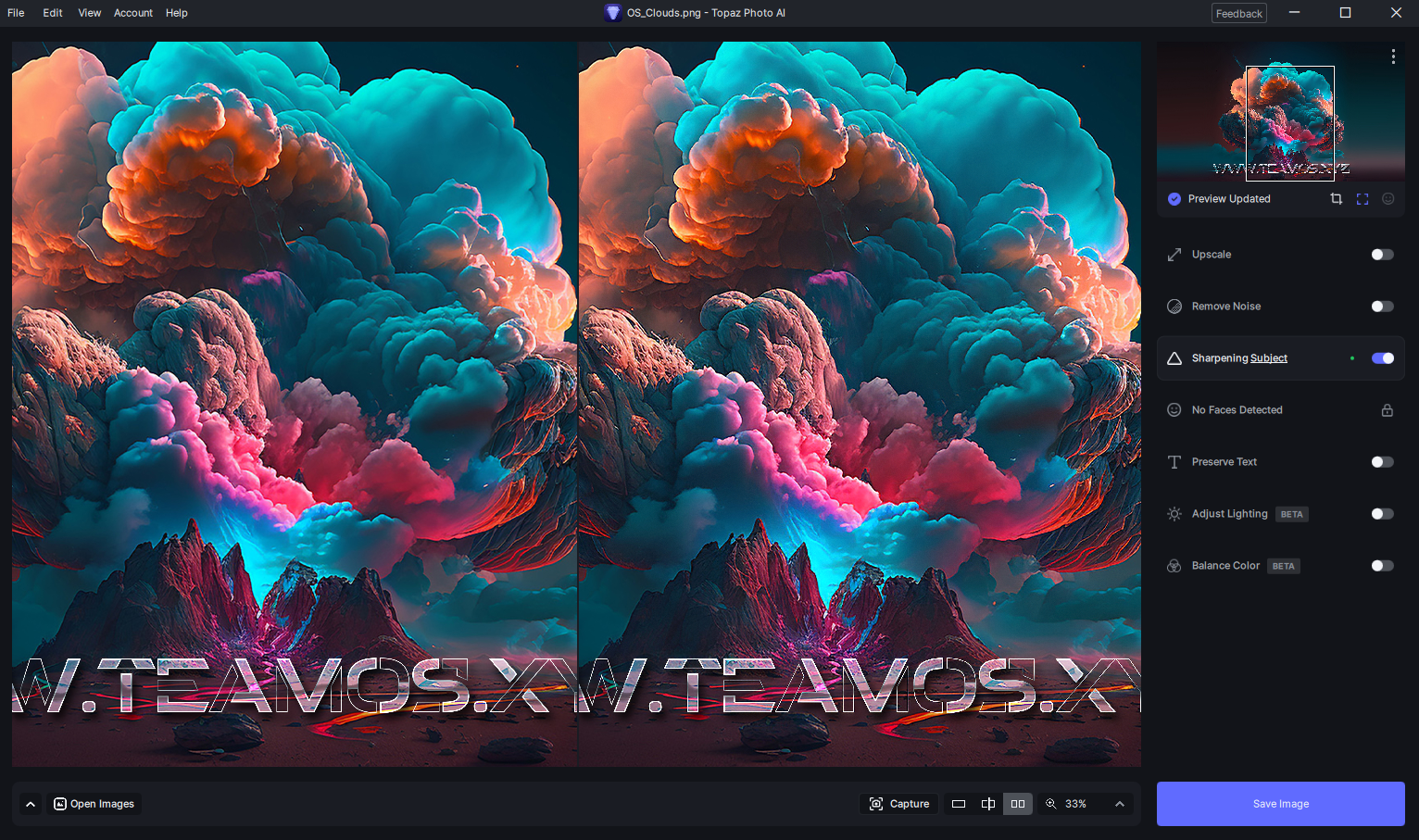The image size is (1419, 840).
Task: Open the View menu
Action: (90, 13)
